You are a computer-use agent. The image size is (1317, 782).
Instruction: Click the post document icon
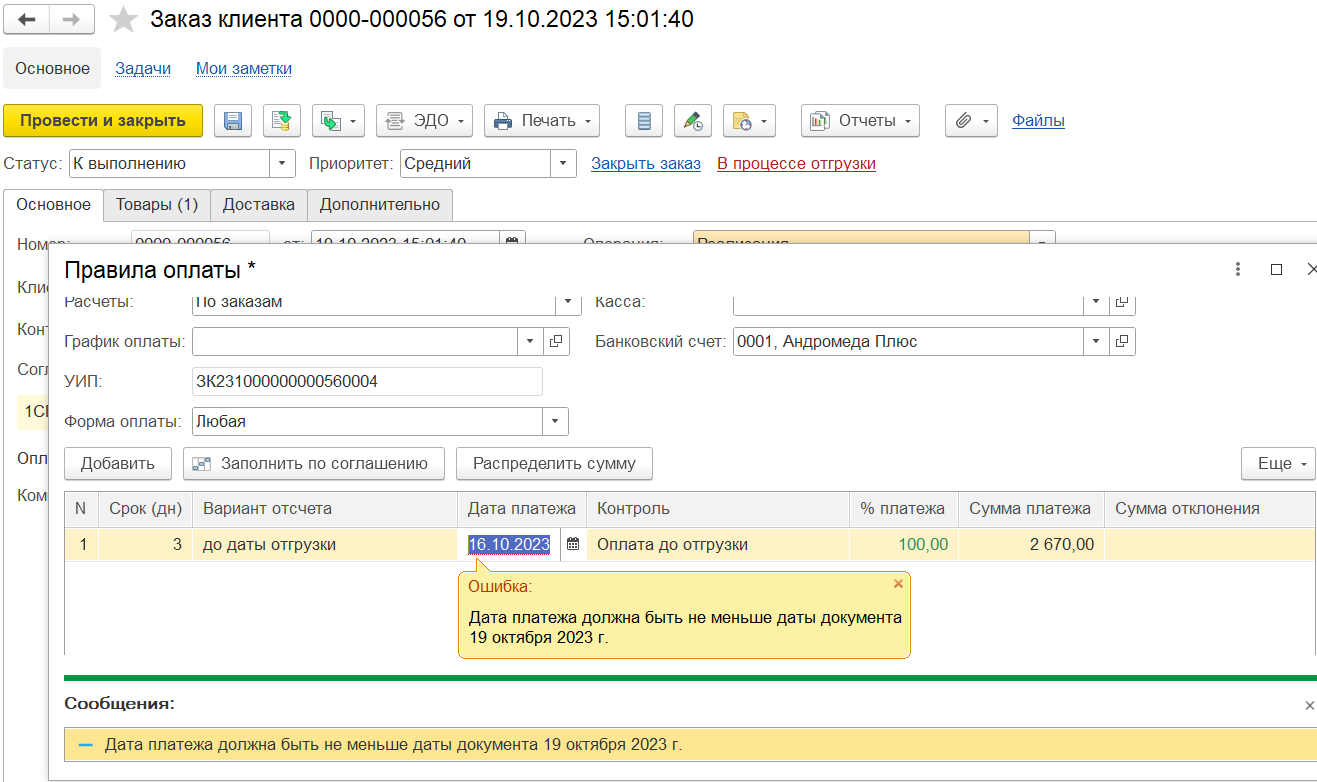pos(282,121)
